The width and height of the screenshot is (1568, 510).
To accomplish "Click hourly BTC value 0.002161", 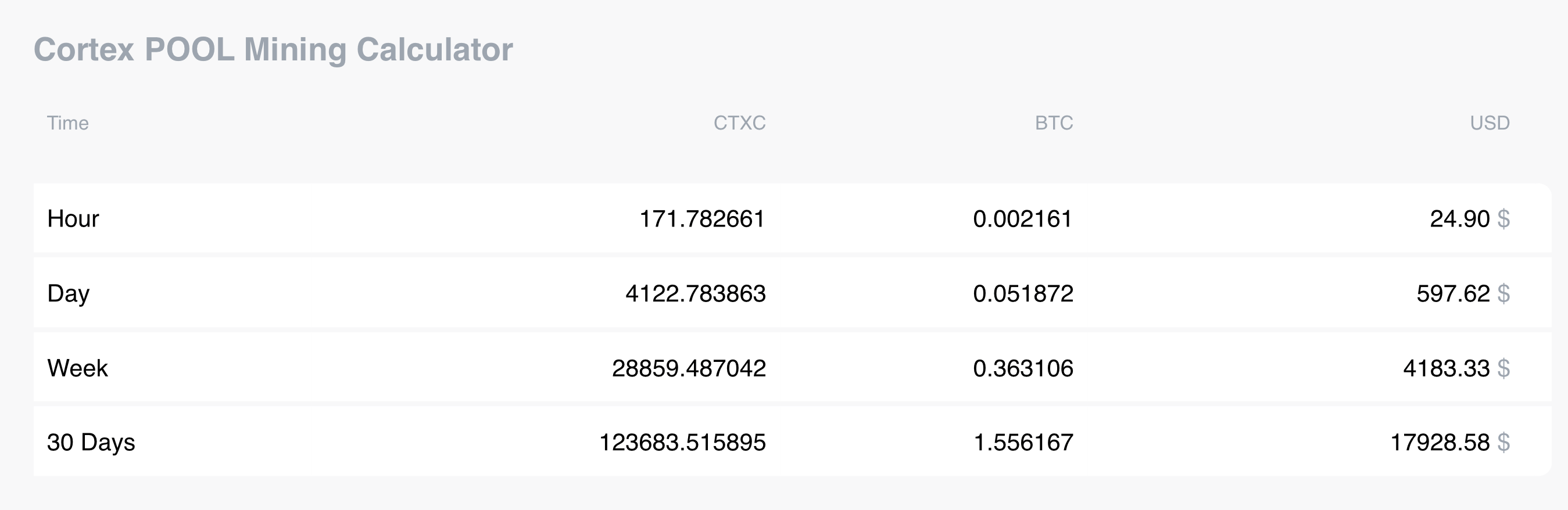I will (x=1023, y=218).
